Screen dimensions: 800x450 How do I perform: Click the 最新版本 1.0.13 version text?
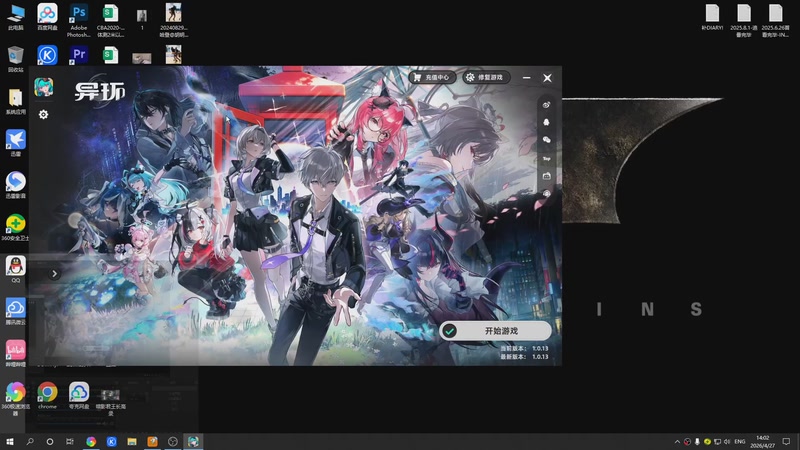point(524,357)
